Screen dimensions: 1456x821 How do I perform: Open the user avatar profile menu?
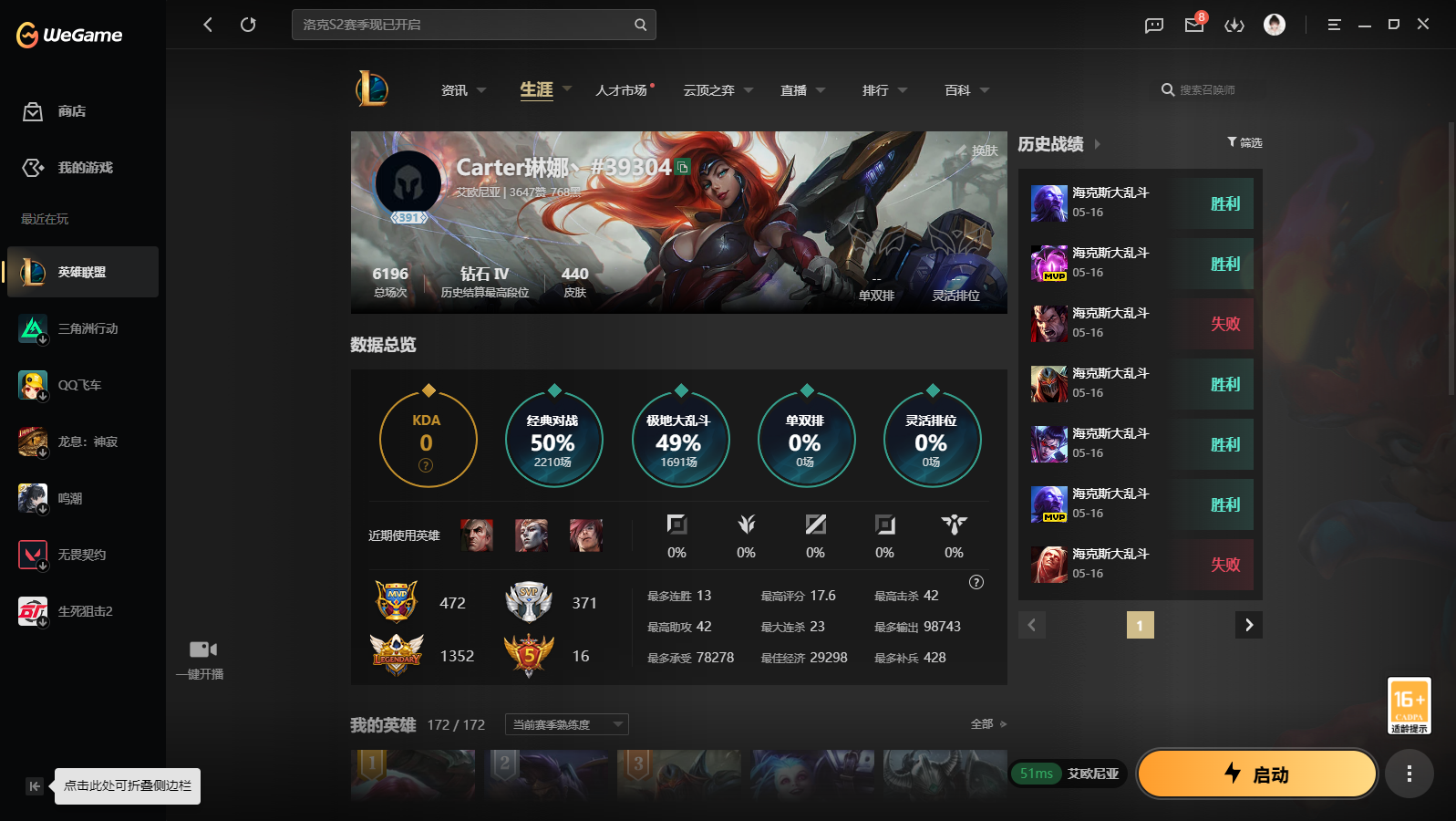point(1275,25)
